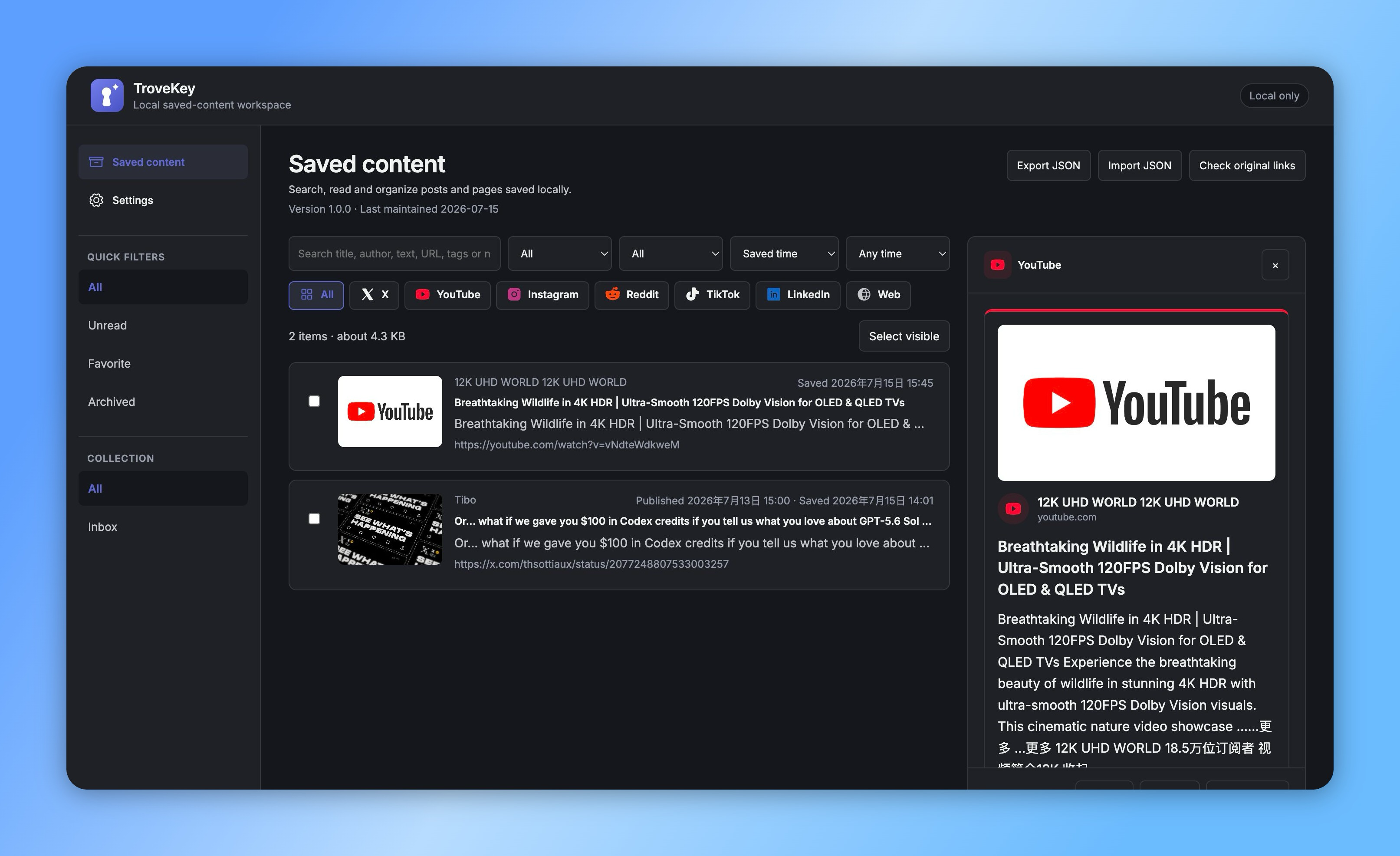
Task: Show Favorite items quick filter
Action: tap(163, 363)
